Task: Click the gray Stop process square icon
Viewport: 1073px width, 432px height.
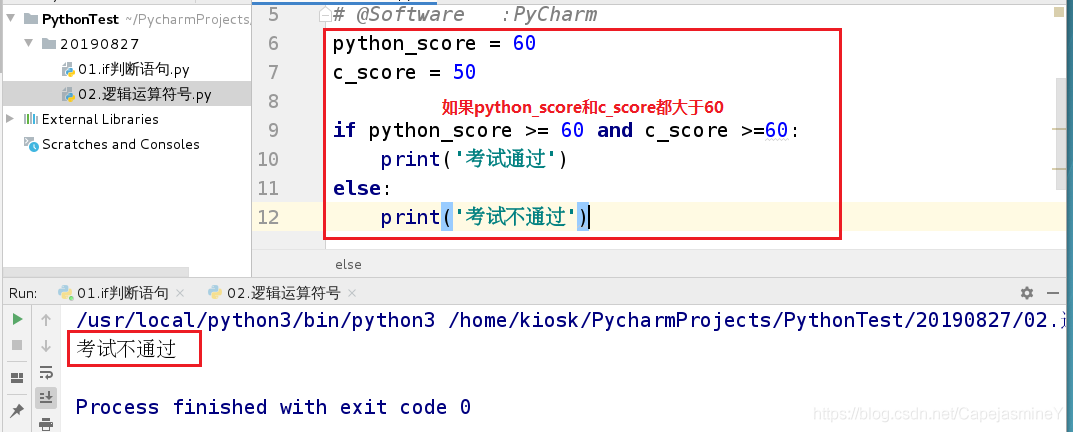Action: tap(18, 345)
